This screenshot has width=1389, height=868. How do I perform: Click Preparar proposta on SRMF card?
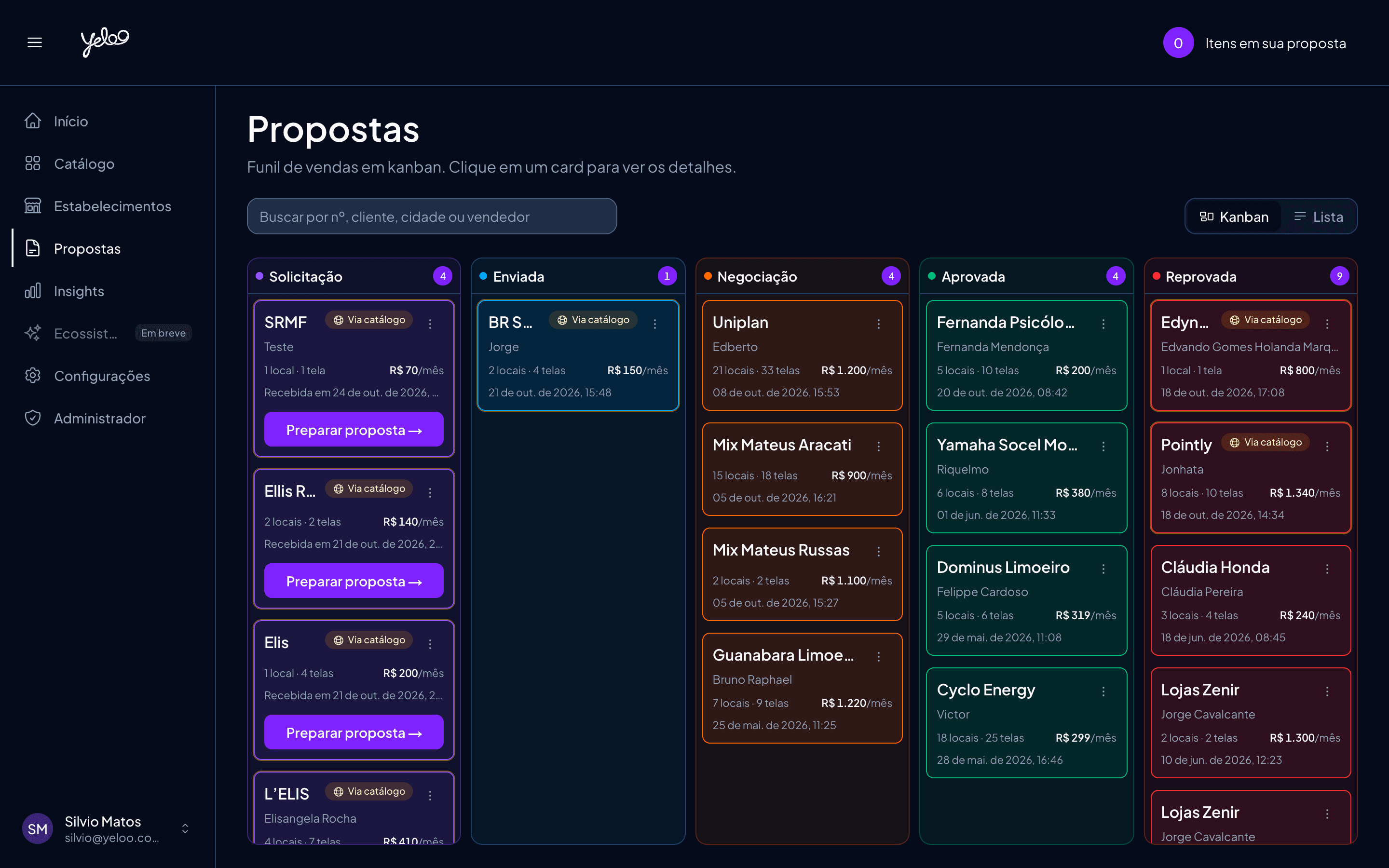point(354,429)
